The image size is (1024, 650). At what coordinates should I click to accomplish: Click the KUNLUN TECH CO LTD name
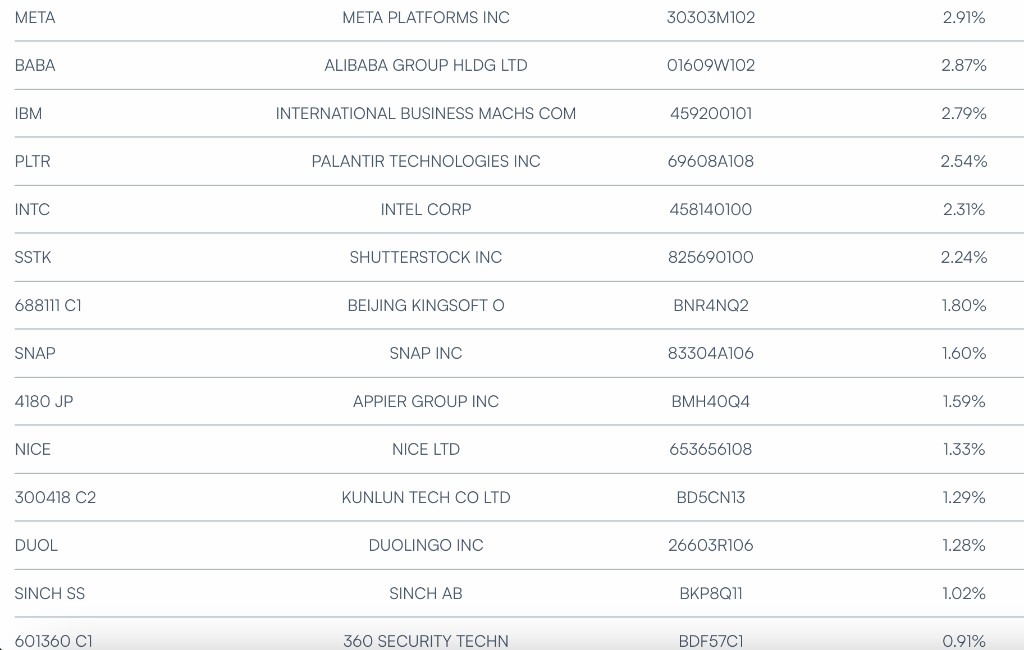[425, 498]
